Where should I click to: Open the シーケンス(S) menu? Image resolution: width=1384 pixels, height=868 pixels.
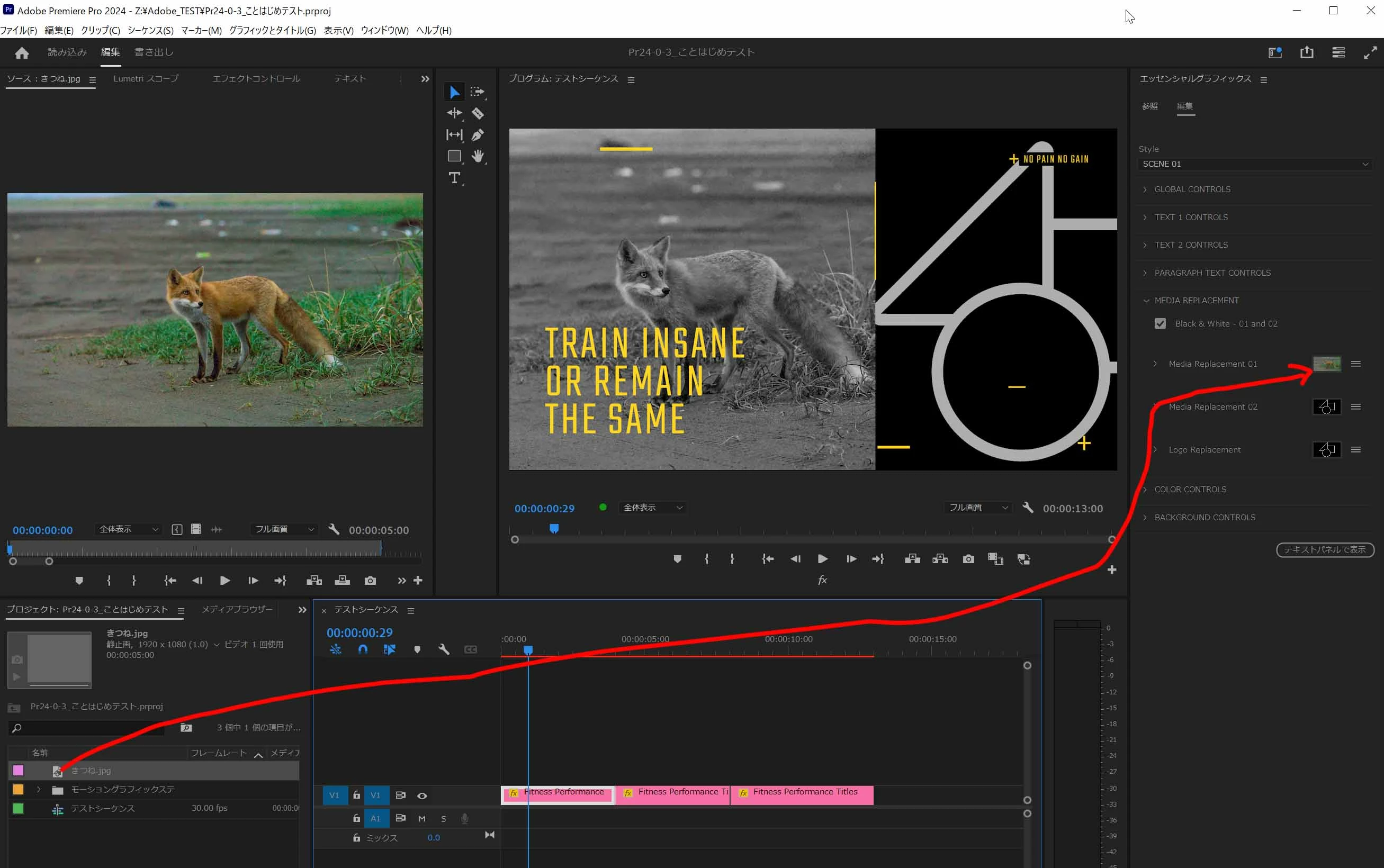150,30
